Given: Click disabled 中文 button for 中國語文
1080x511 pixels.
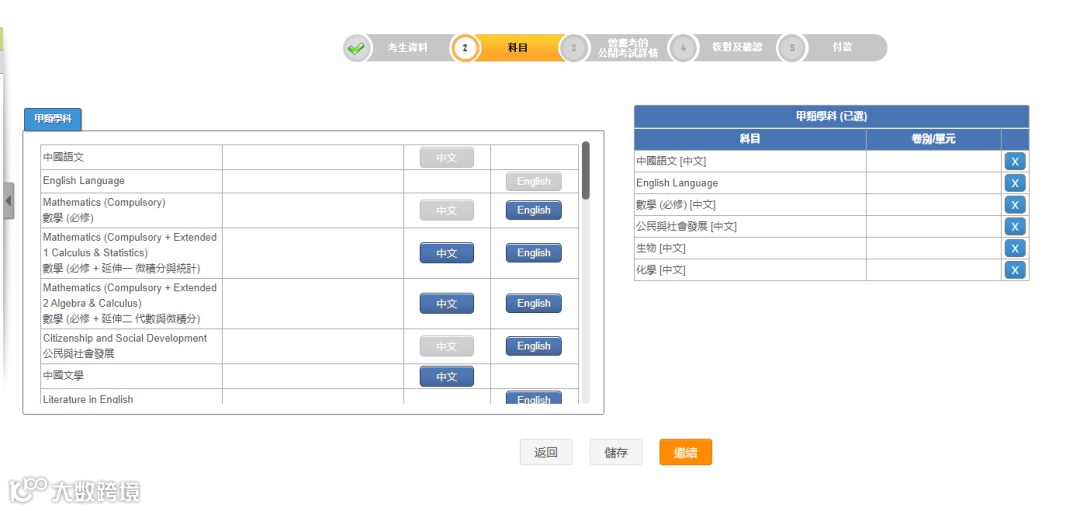Looking at the screenshot, I should (446, 158).
